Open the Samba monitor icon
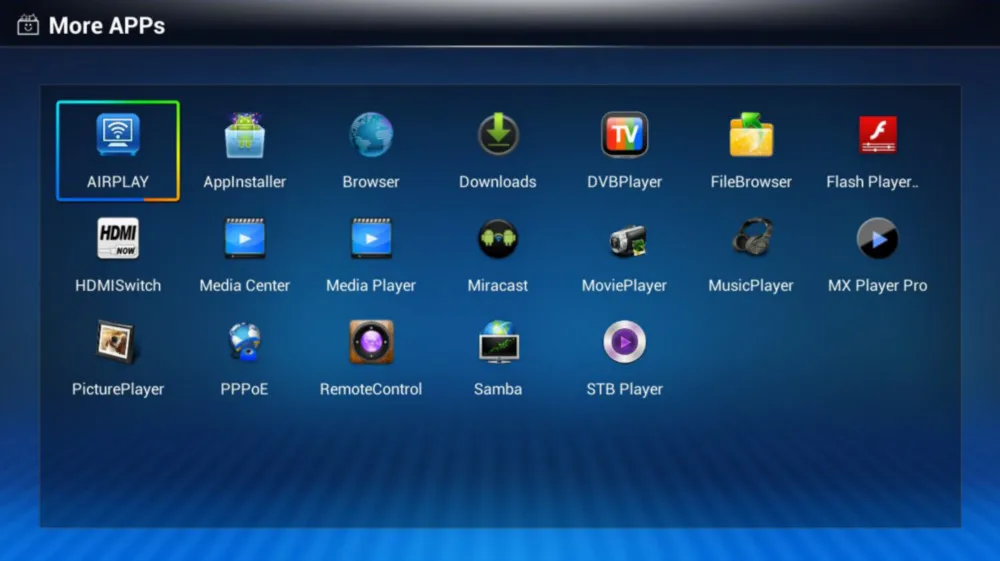Viewport: 1000px width, 561px height. [x=499, y=342]
